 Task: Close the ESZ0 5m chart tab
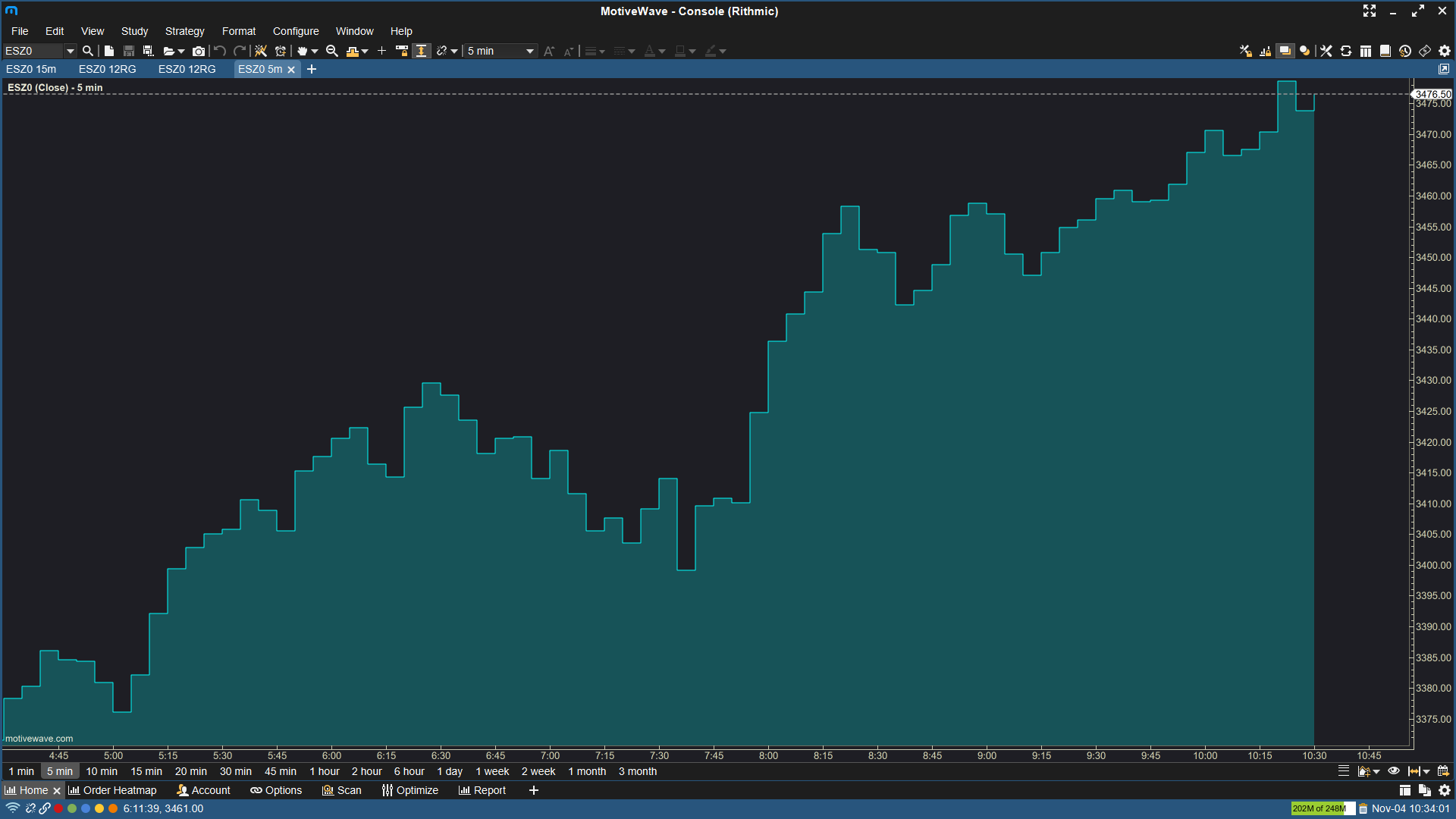pyautogui.click(x=291, y=69)
